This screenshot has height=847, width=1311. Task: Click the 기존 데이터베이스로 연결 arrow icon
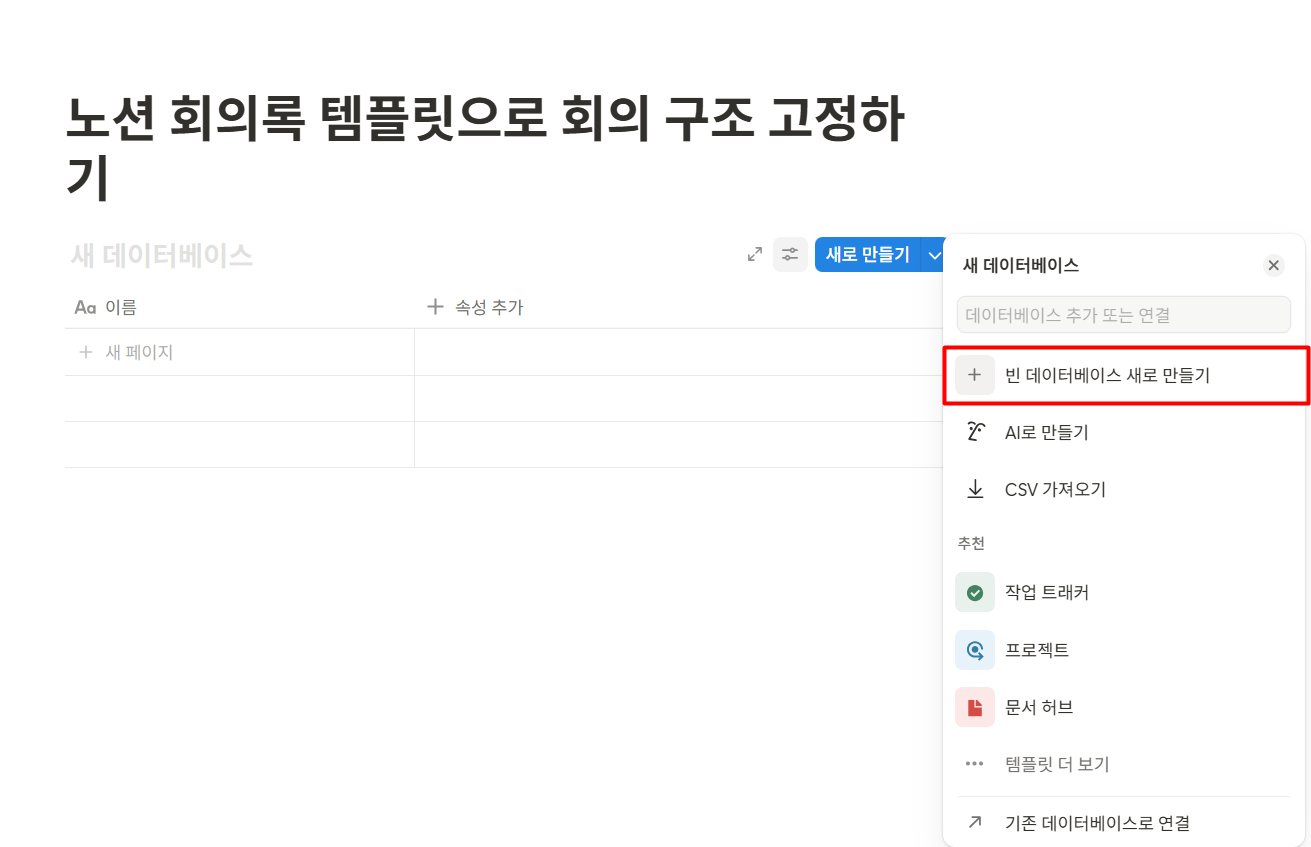coord(975,822)
